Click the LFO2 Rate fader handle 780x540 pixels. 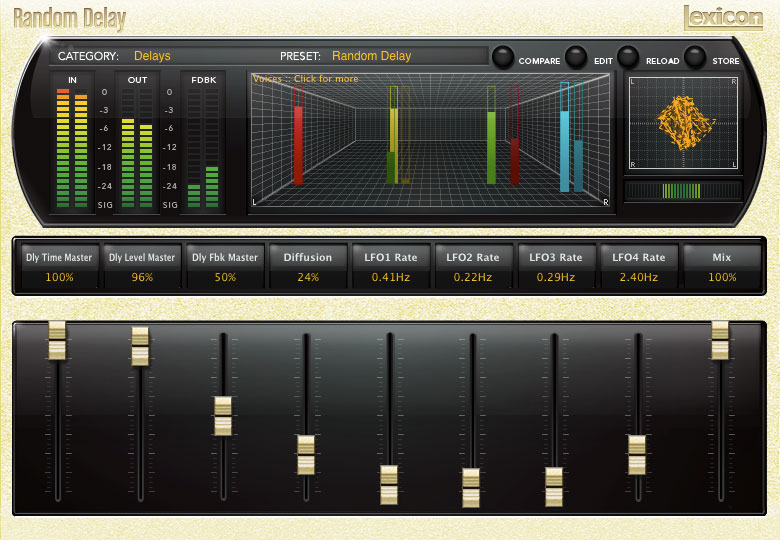pos(471,488)
